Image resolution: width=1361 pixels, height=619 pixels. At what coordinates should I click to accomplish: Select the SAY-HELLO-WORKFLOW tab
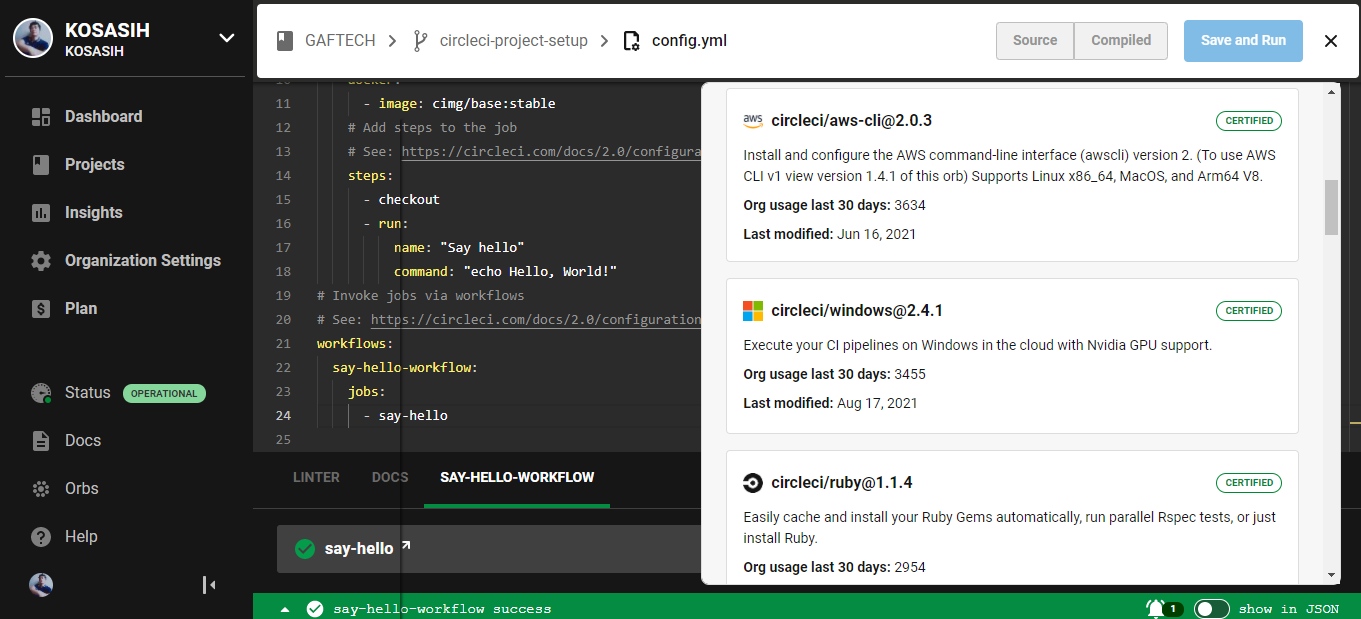517,478
